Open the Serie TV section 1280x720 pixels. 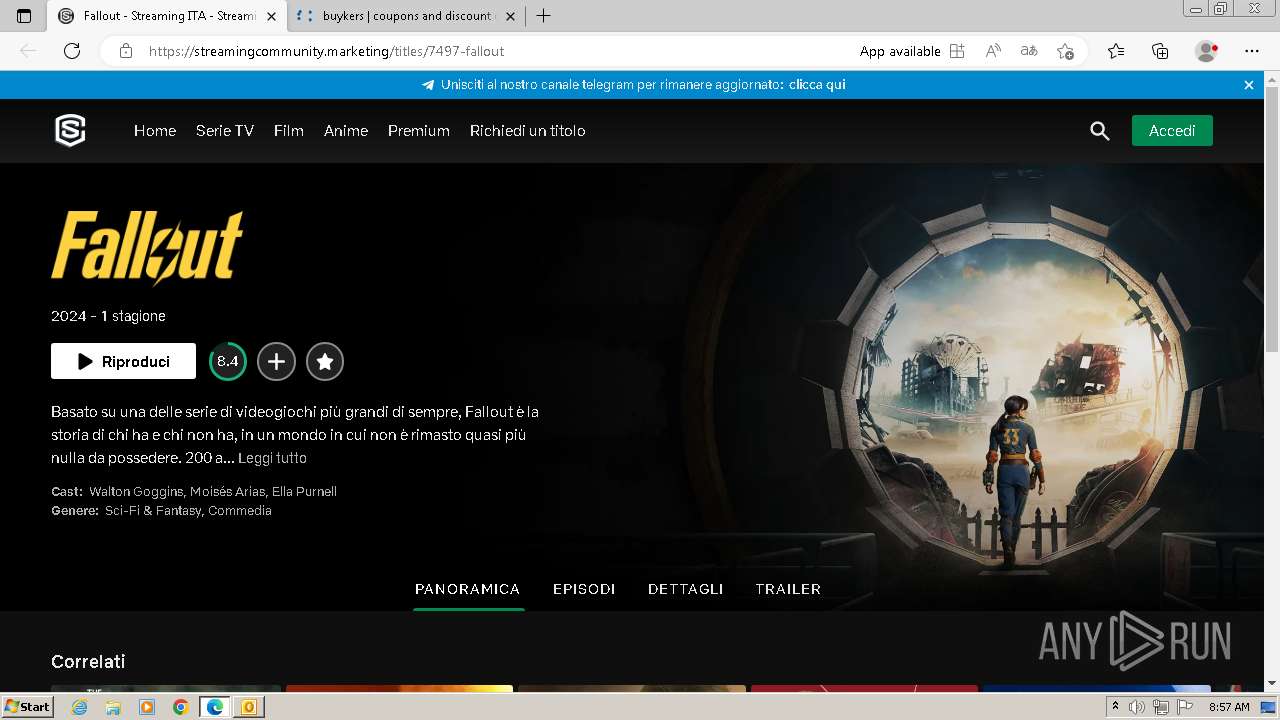[225, 131]
